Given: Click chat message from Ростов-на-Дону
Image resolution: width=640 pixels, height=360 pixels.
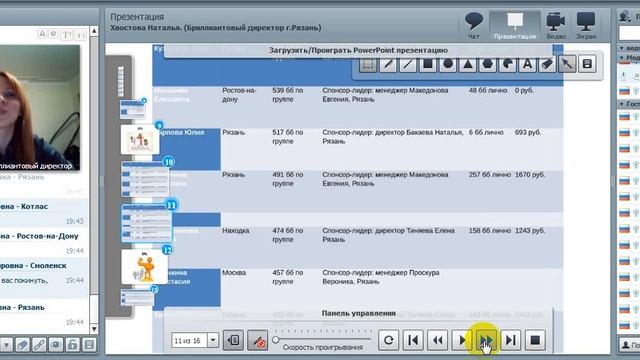Looking at the screenshot, I should coord(44,243).
